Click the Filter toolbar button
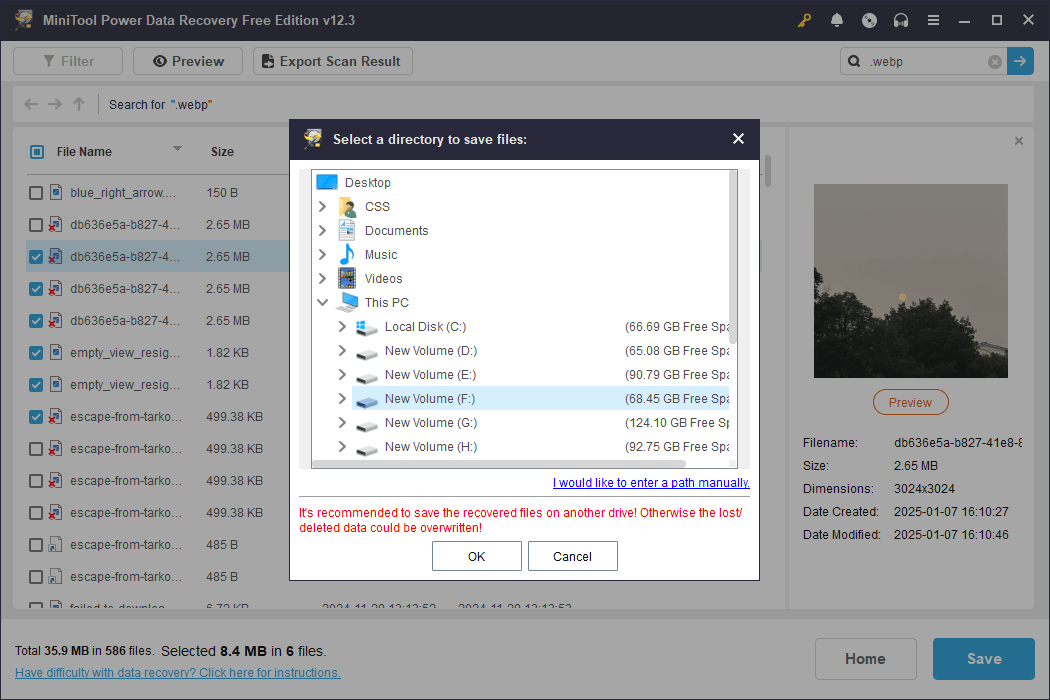The image size is (1050, 700). (68, 61)
